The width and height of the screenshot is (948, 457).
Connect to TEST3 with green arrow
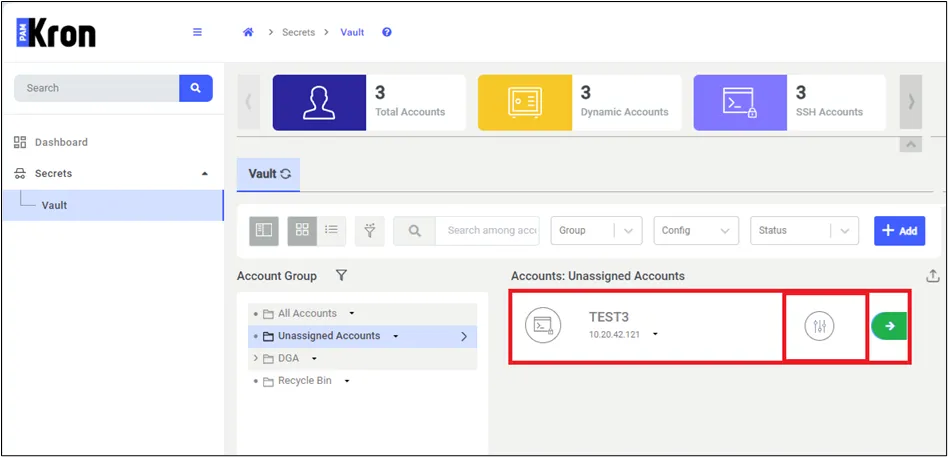[889, 326]
